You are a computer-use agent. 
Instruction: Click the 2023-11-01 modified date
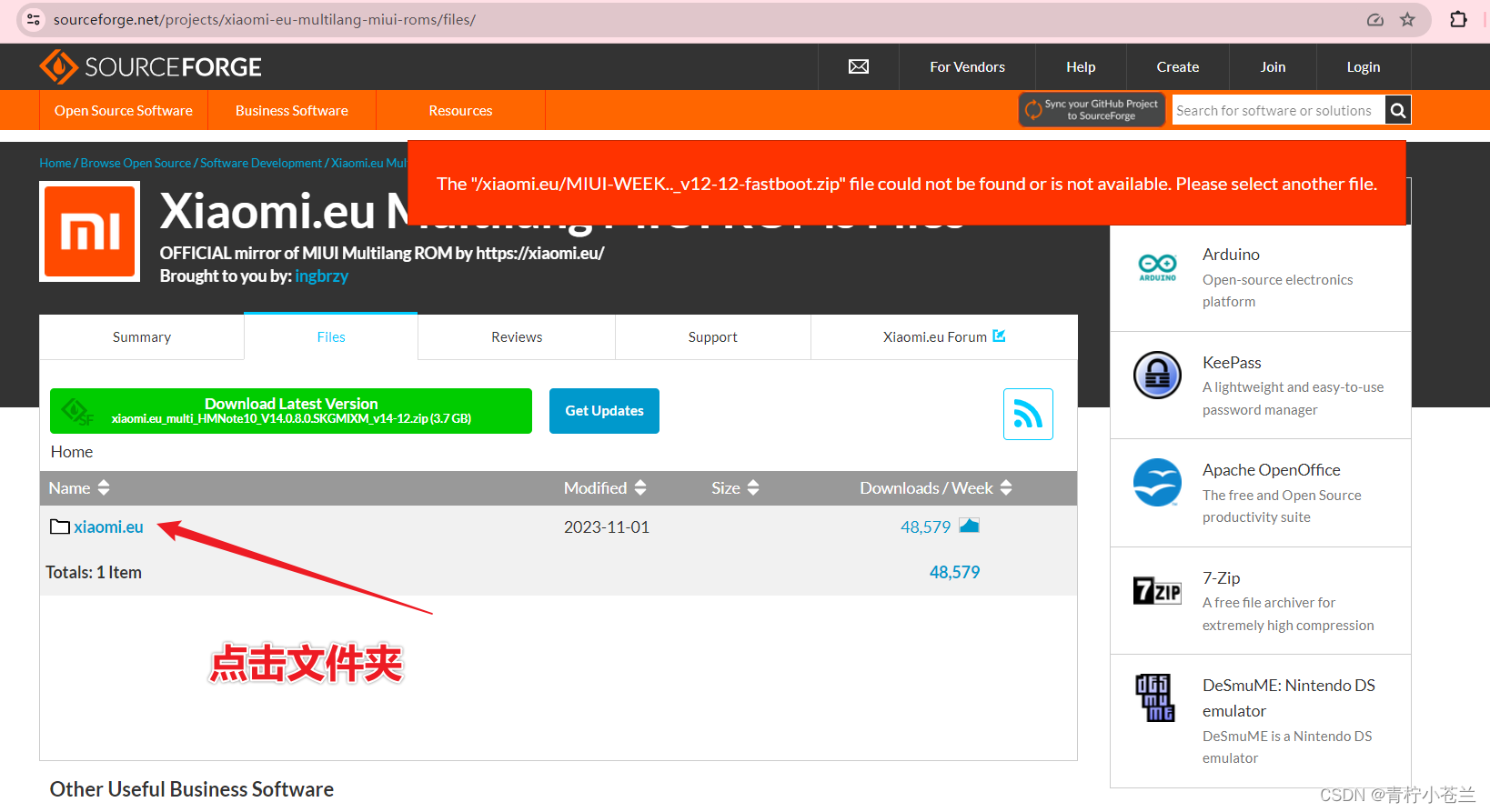tap(607, 526)
